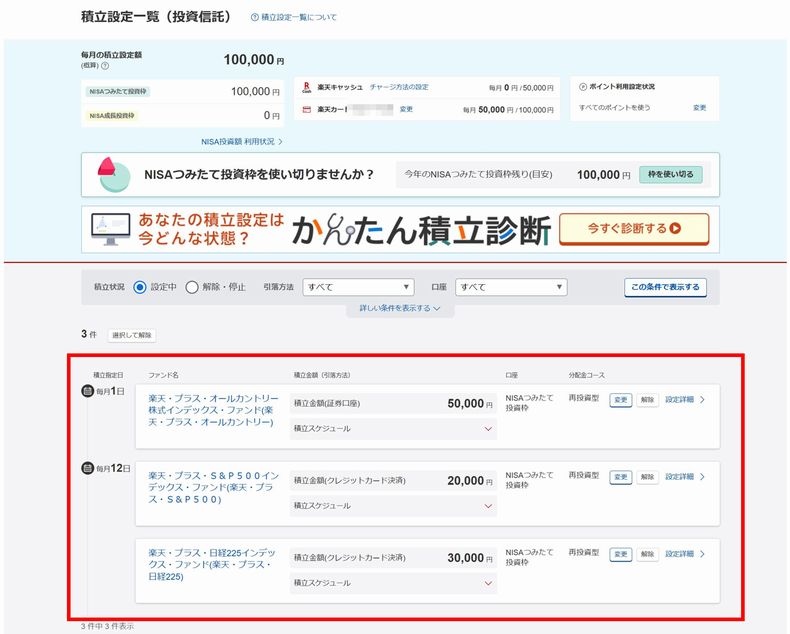Image resolution: width=790 pixels, height=634 pixels.
Task: Click 変更 next to 楽天カード
Action: (x=406, y=109)
